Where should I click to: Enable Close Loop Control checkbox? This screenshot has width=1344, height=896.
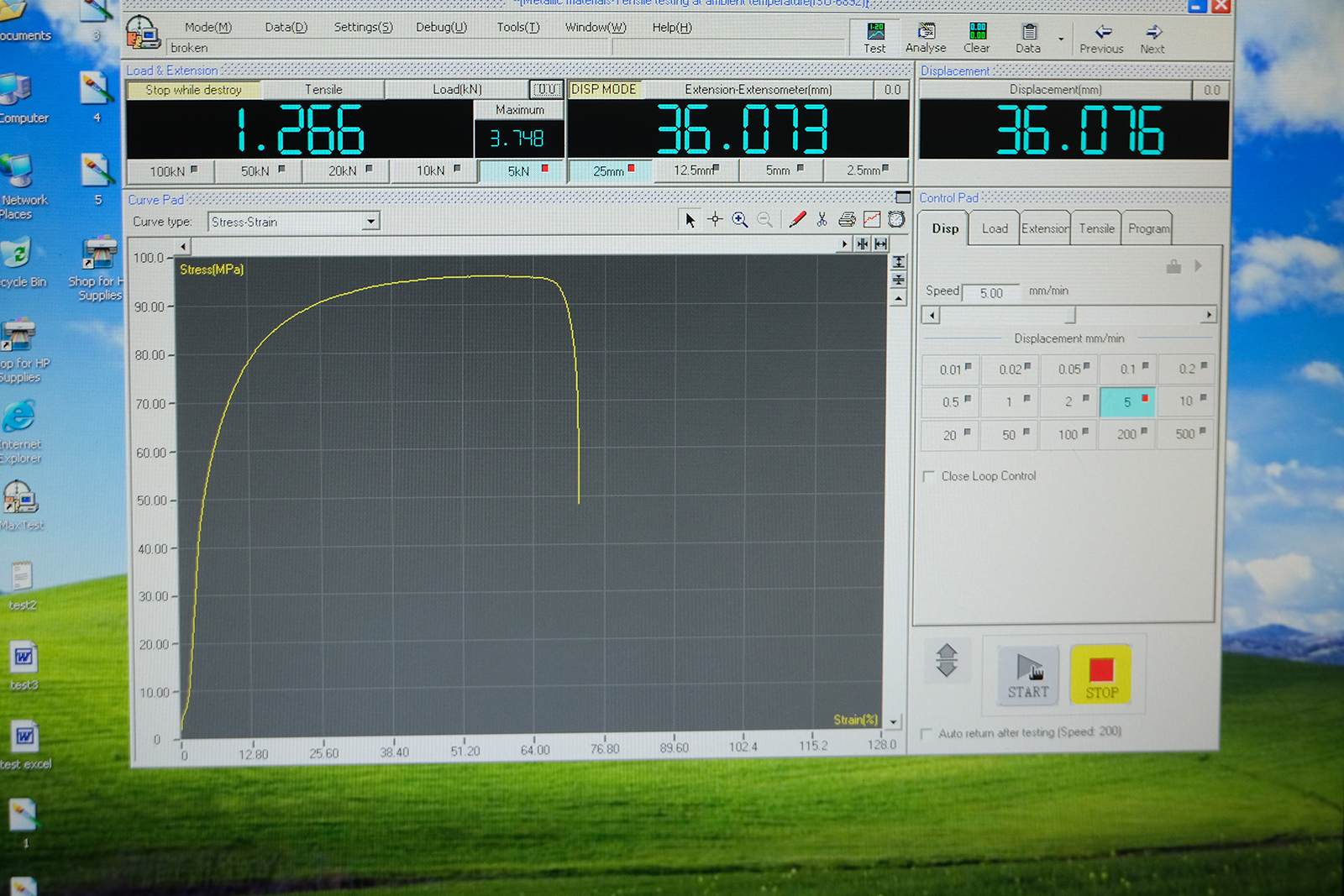929,476
